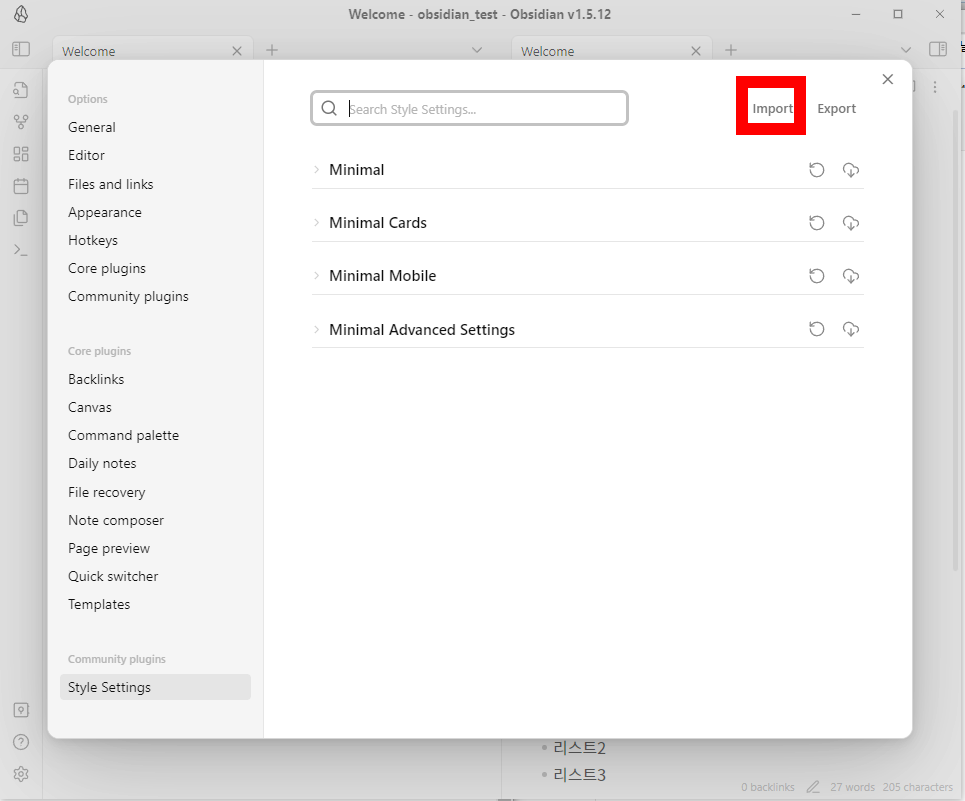This screenshot has width=965, height=801.
Task: Insert template ribbon icon
Action: (x=21, y=218)
